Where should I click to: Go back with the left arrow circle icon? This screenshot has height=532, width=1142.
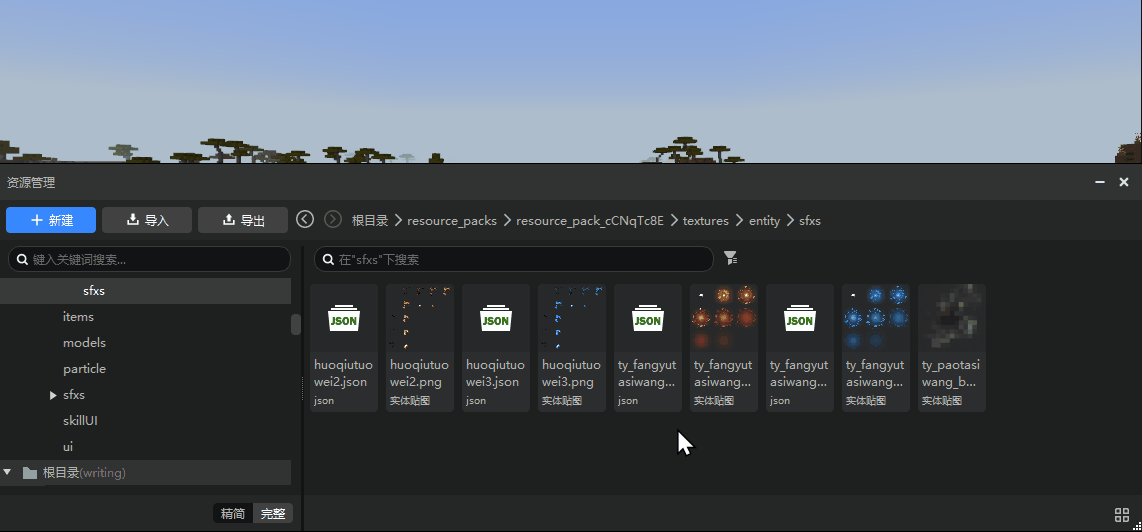(x=305, y=219)
